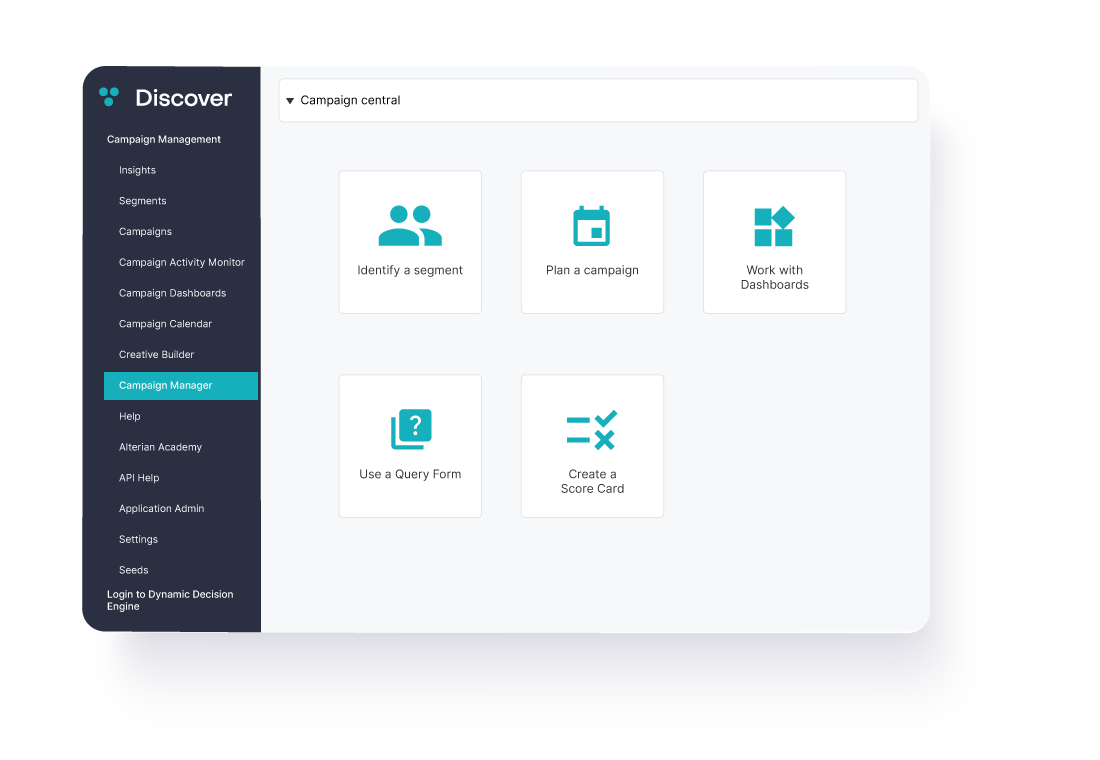Click the Discover logo icon
This screenshot has height=760, width=1100.
coord(109,97)
